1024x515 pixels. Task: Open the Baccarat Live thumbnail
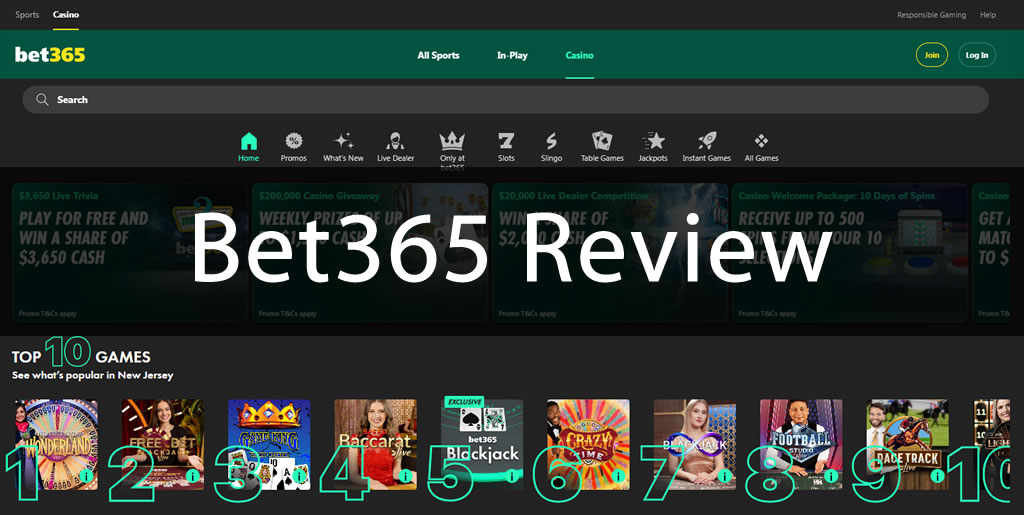click(x=376, y=445)
